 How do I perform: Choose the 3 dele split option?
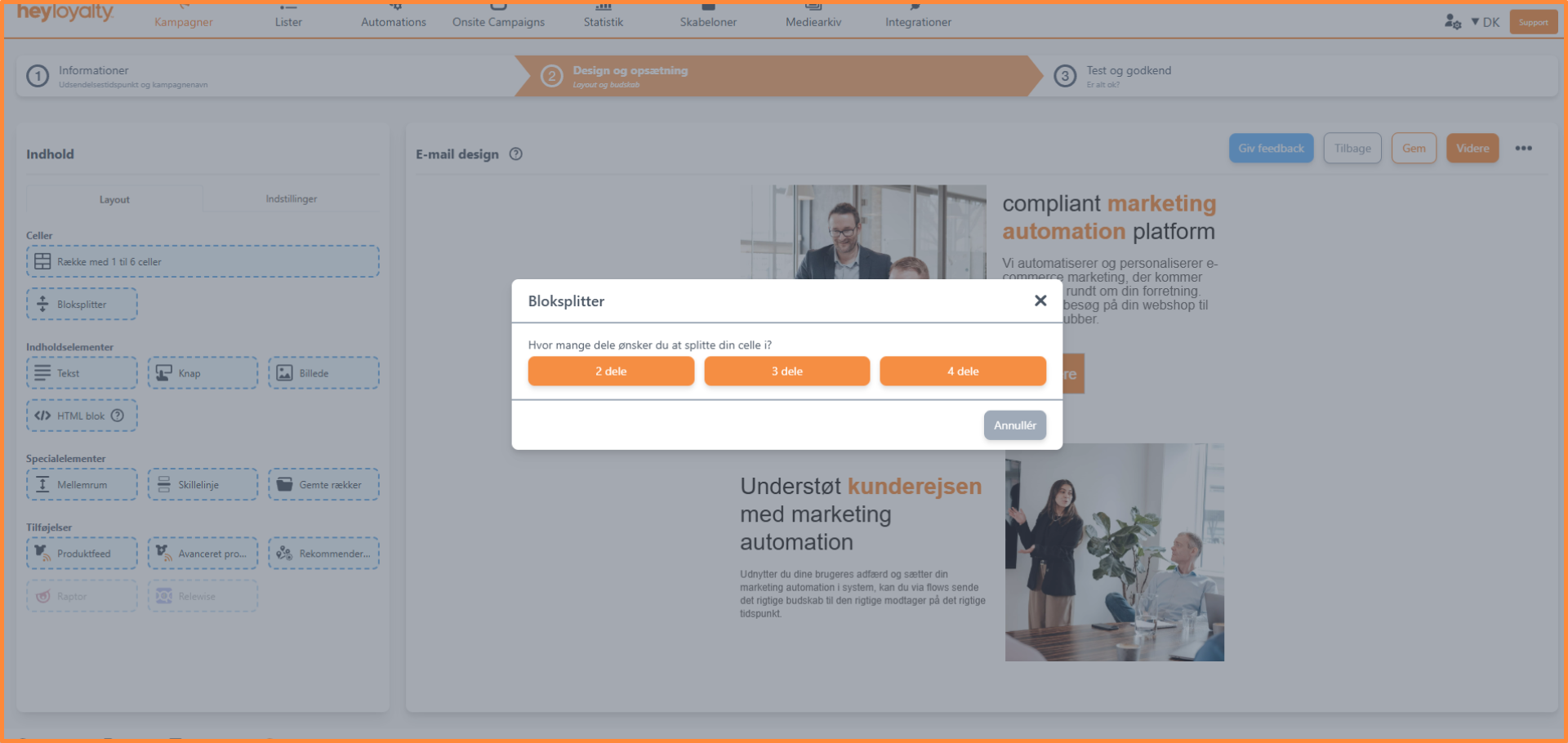(x=786, y=371)
